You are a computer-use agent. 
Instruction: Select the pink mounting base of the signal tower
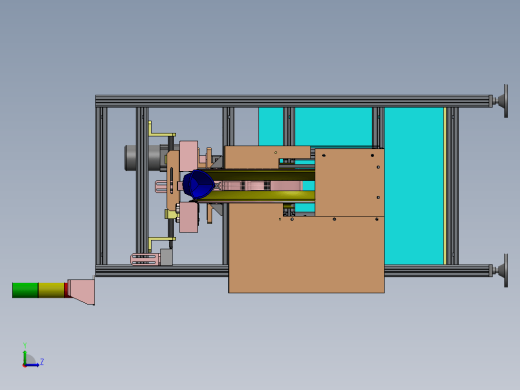82,292
